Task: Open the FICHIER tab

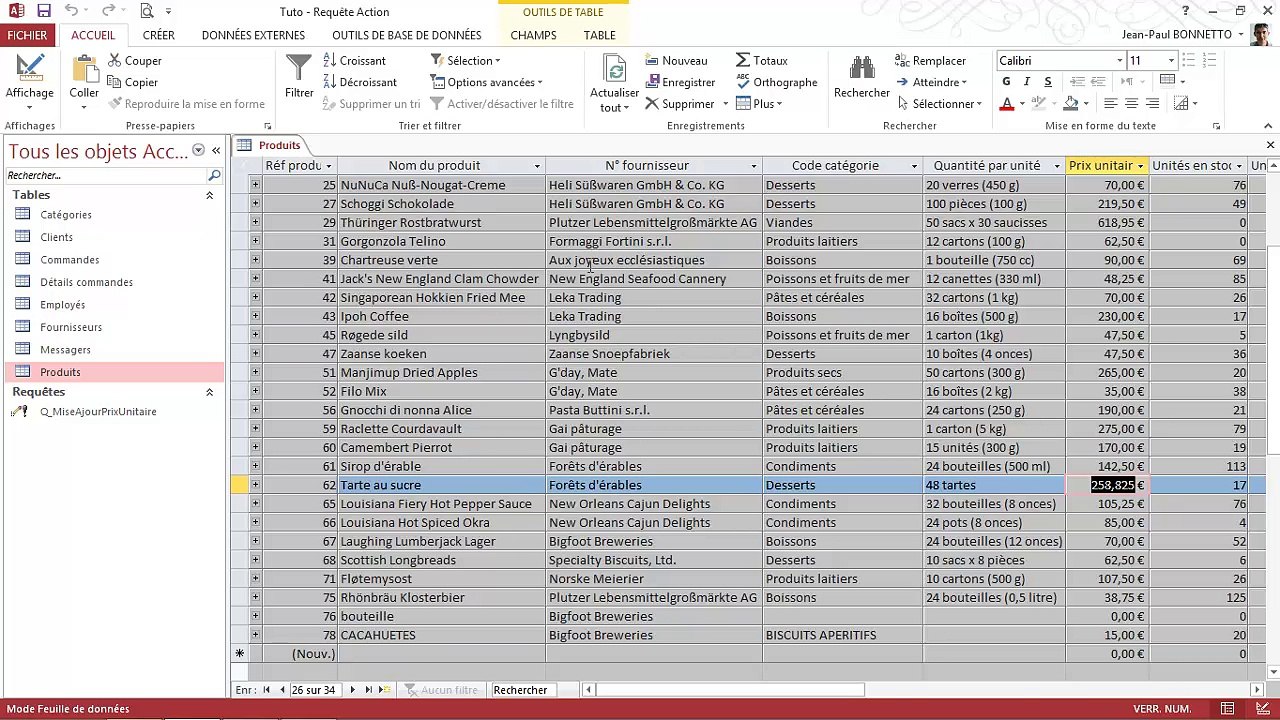Action: tap(27, 35)
